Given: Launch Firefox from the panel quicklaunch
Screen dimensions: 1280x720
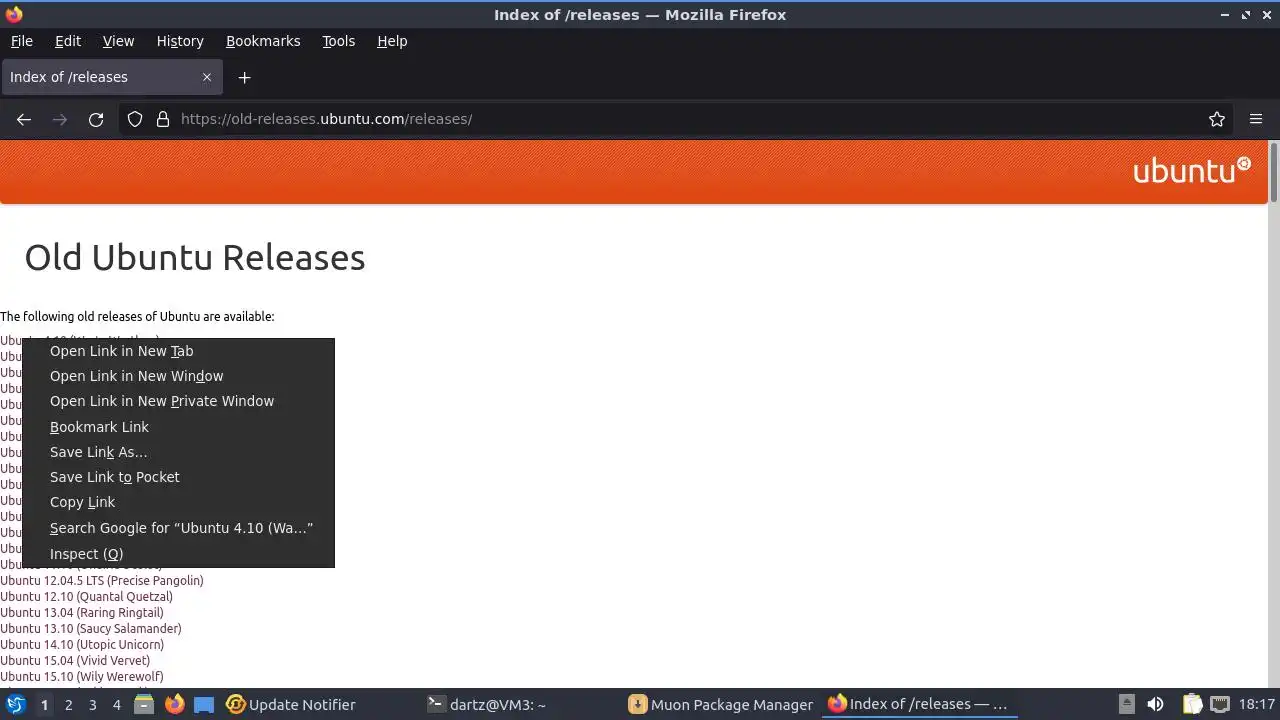Looking at the screenshot, I should coord(174,704).
